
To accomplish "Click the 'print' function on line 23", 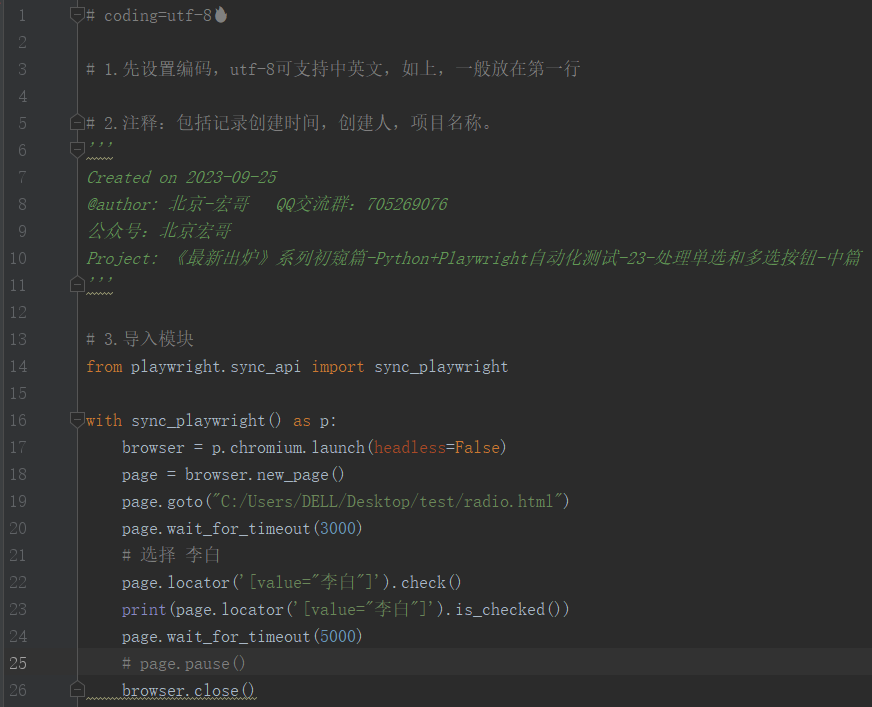I will click(144, 610).
